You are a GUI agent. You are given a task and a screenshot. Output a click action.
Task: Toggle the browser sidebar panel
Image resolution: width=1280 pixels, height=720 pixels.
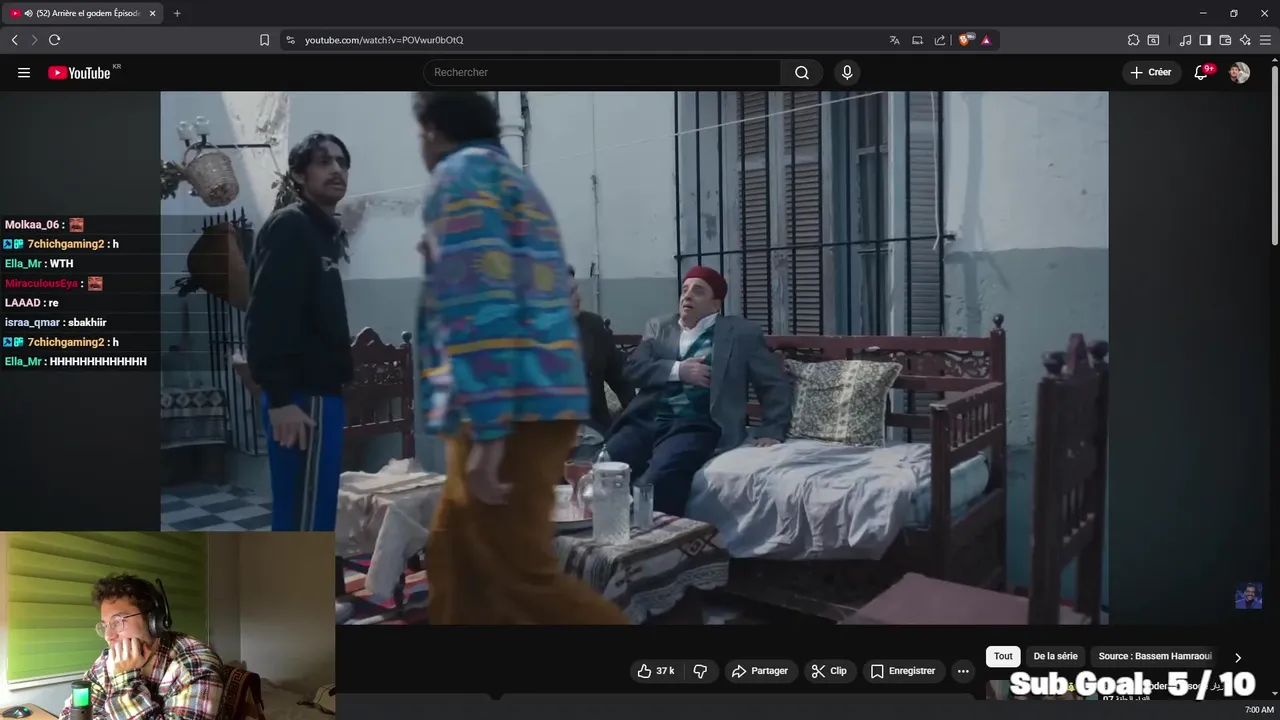[1205, 40]
